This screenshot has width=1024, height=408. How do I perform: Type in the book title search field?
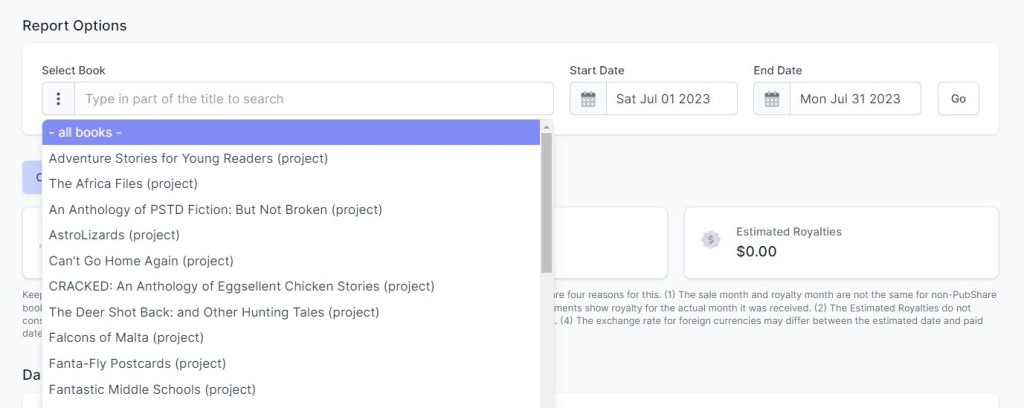313,99
